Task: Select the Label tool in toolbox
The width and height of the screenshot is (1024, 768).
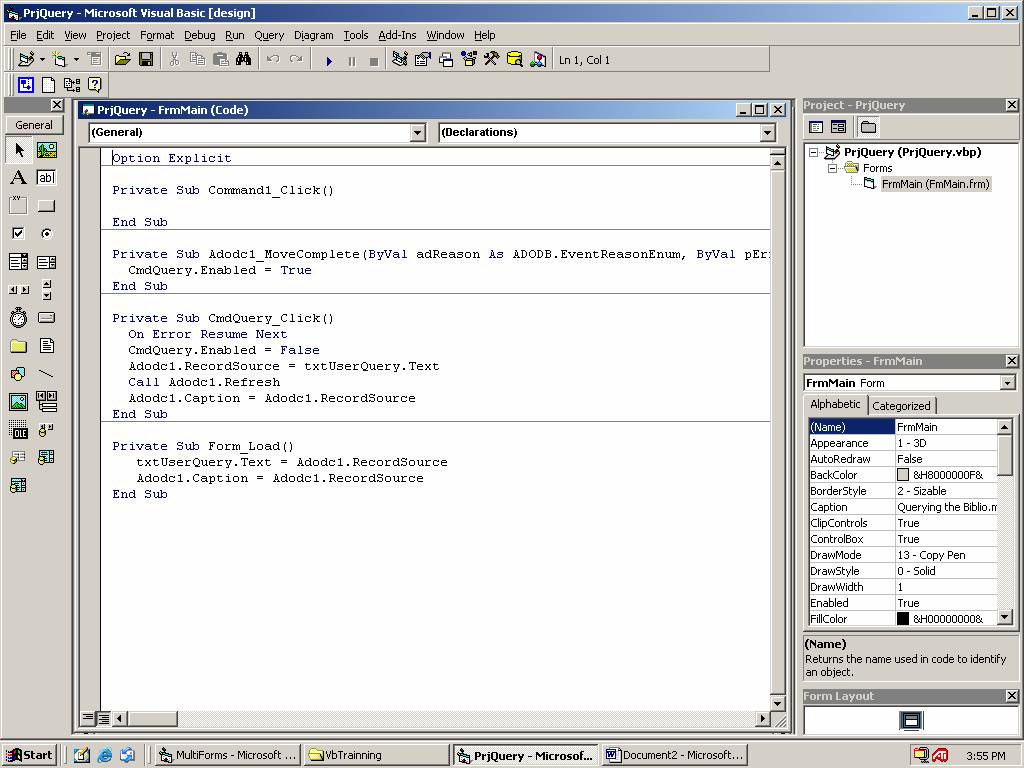Action: click(18, 178)
